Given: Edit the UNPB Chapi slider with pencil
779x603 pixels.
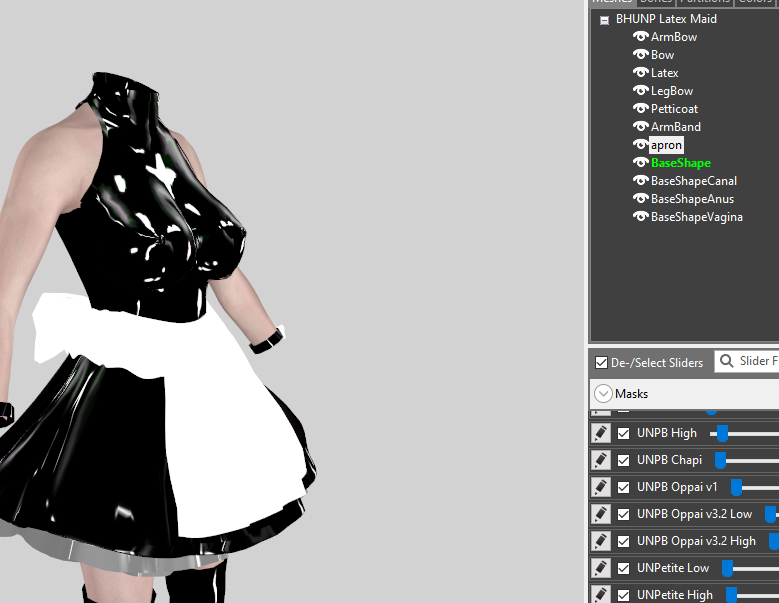Looking at the screenshot, I should click(600, 460).
